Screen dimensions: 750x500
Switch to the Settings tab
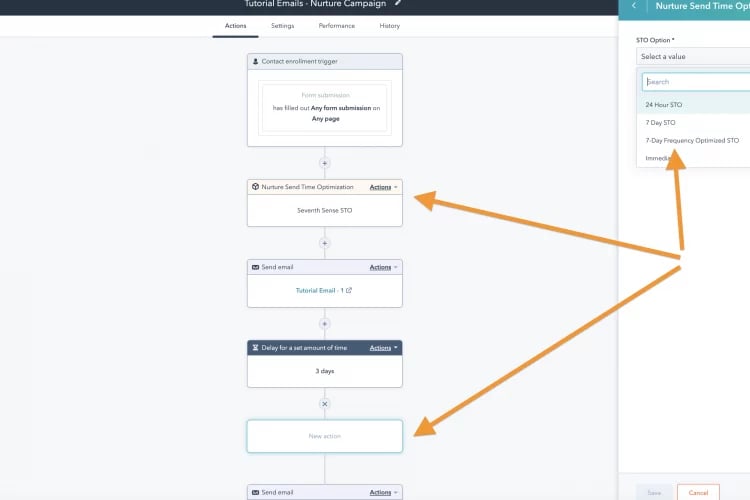(x=282, y=26)
